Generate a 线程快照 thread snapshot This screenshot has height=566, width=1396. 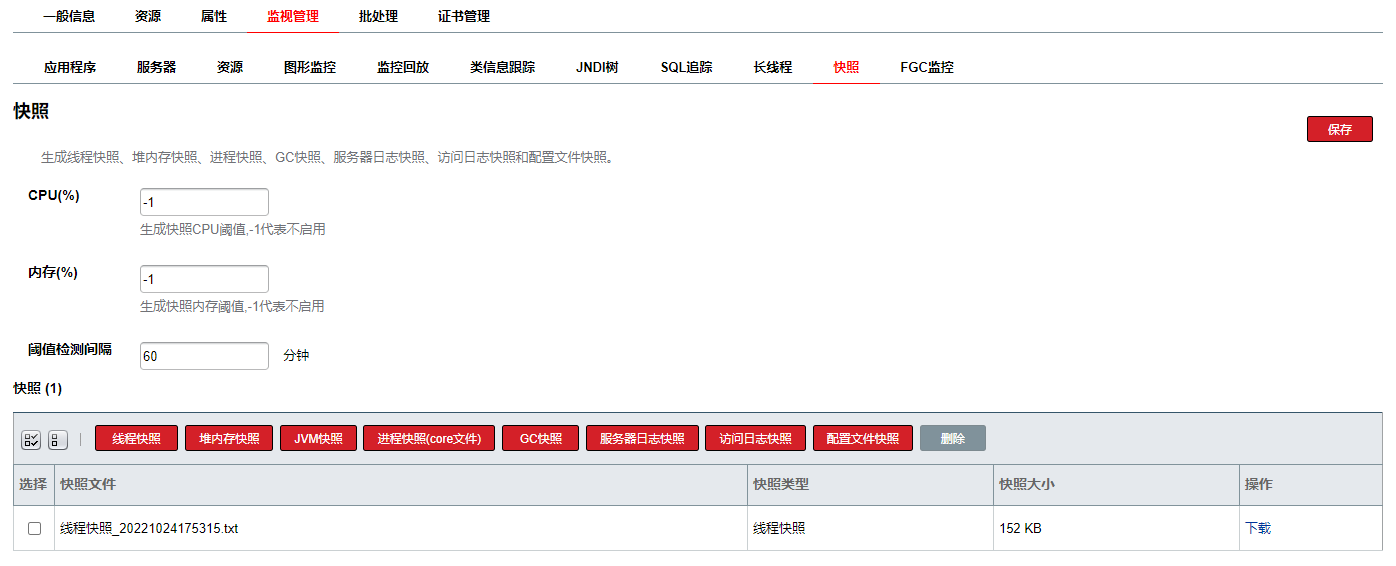[136, 439]
